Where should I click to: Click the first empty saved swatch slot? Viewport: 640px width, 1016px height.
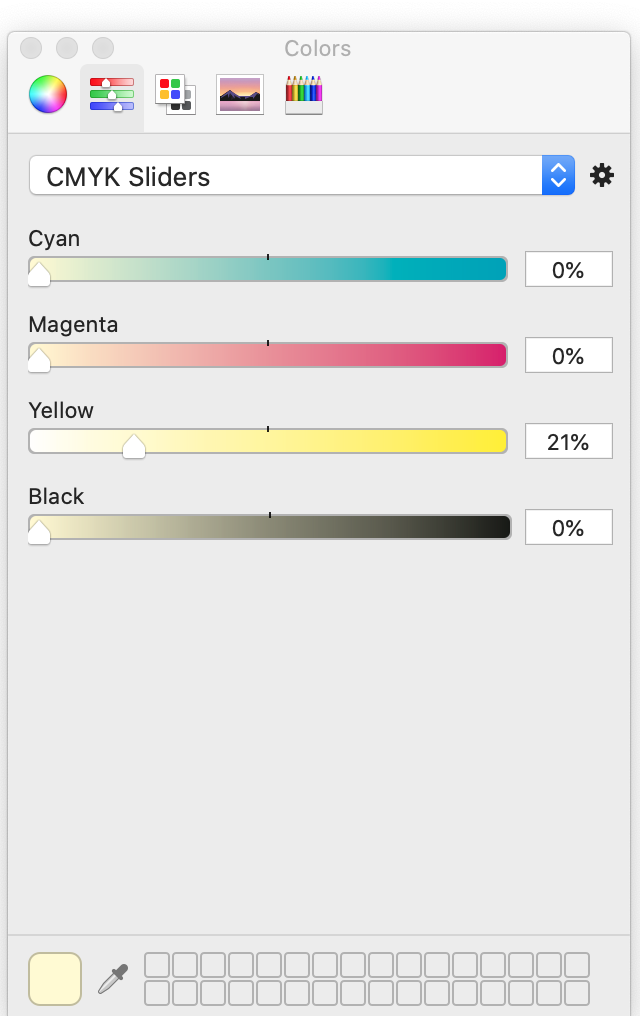click(x=157, y=965)
